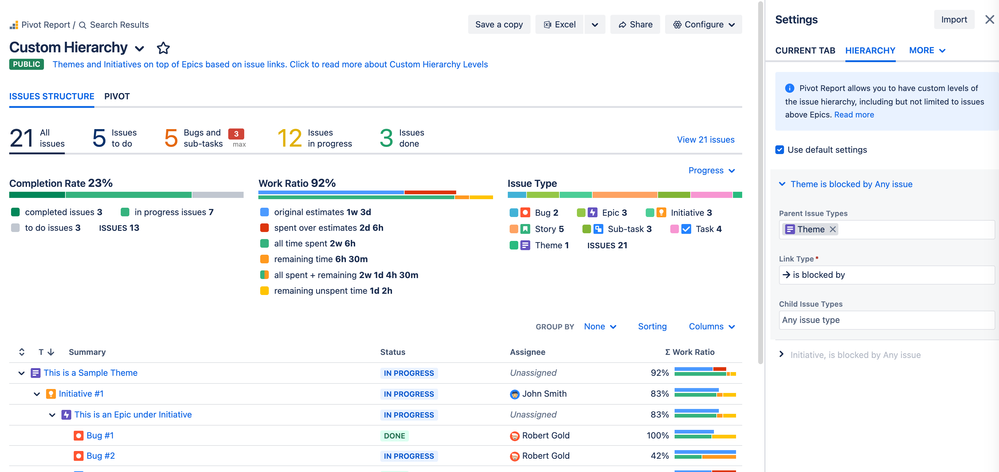This screenshot has height=472, width=999.
Task: Open the View 21 issues link
Action: tap(705, 139)
